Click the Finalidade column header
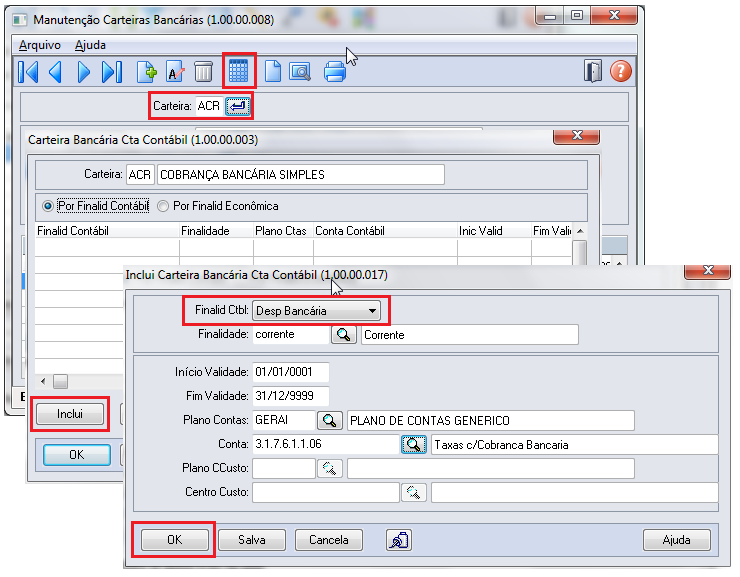Image resolution: width=740 pixels, height=577 pixels. [216, 231]
